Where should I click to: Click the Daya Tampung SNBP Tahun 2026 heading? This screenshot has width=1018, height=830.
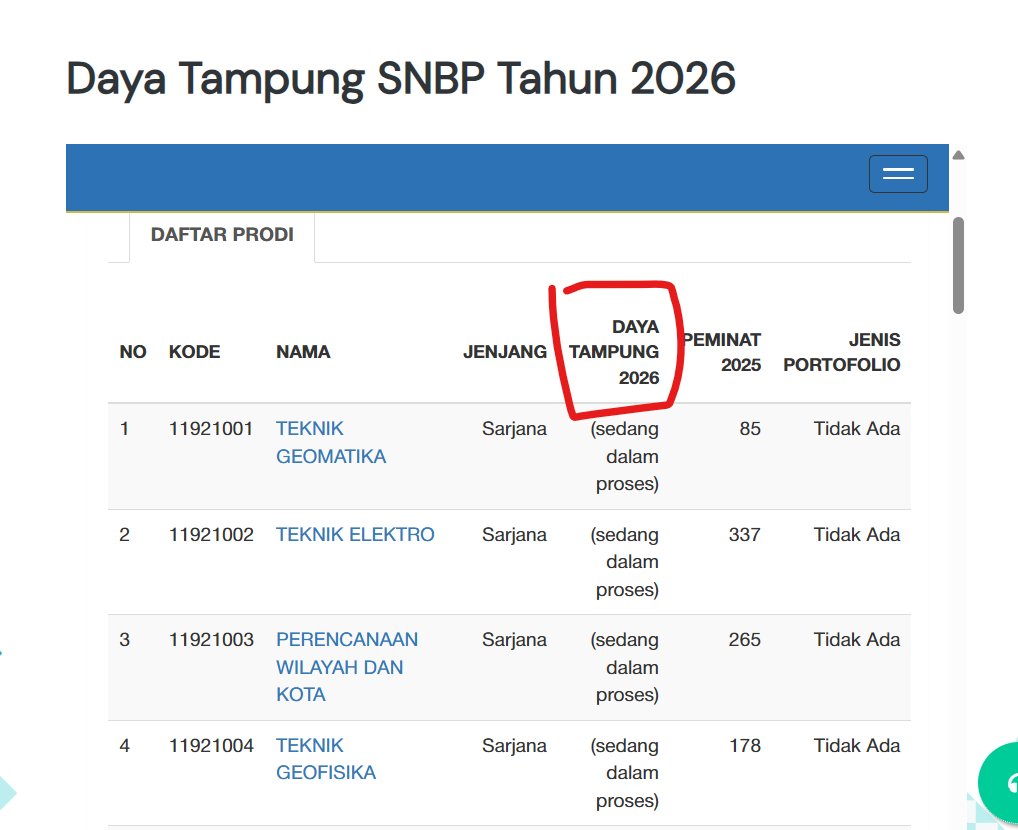tap(401, 79)
